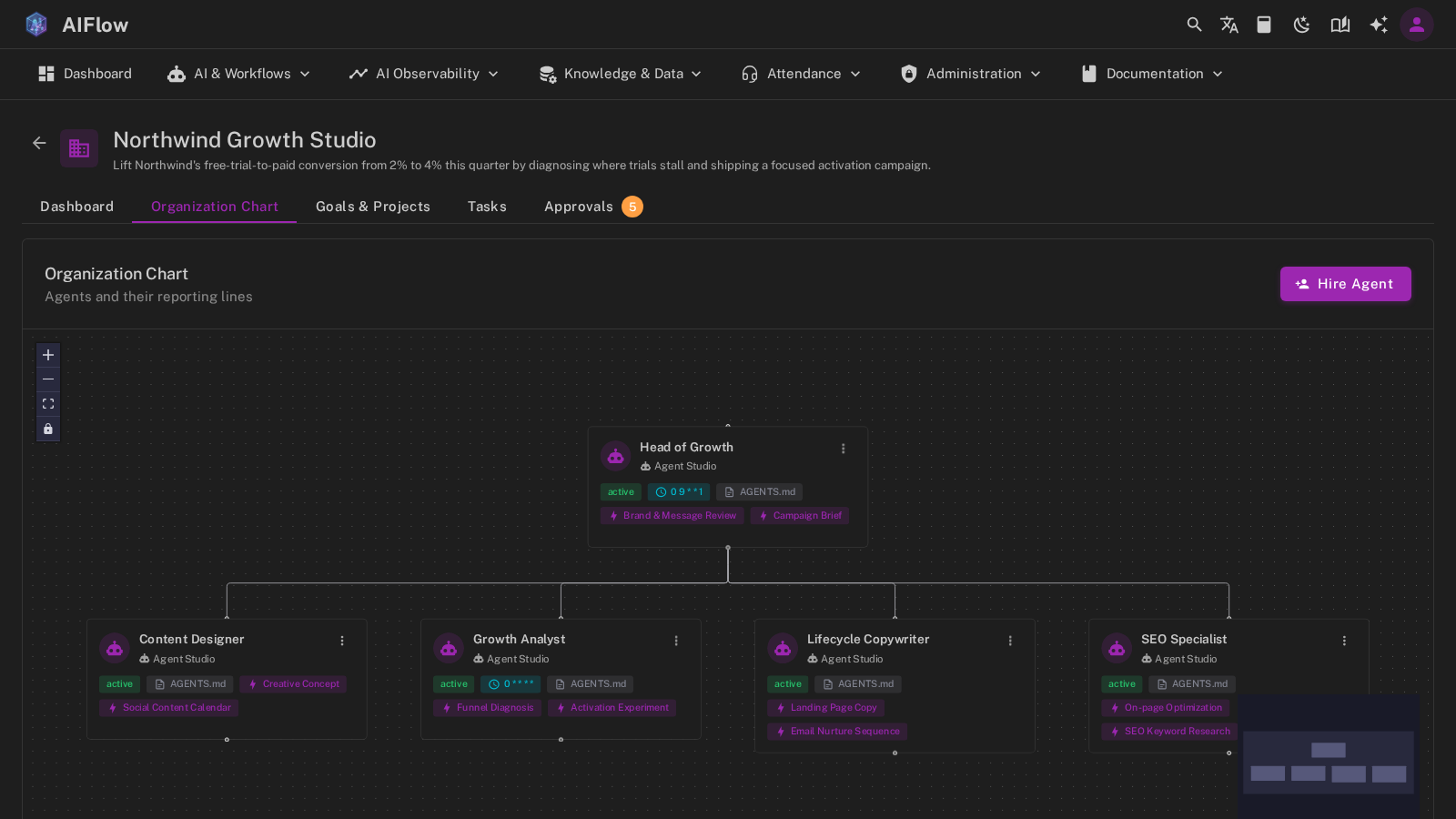Click the Lifecycle Copywriter robot avatar
Screen dimensions: 1456x819
[x=783, y=649]
